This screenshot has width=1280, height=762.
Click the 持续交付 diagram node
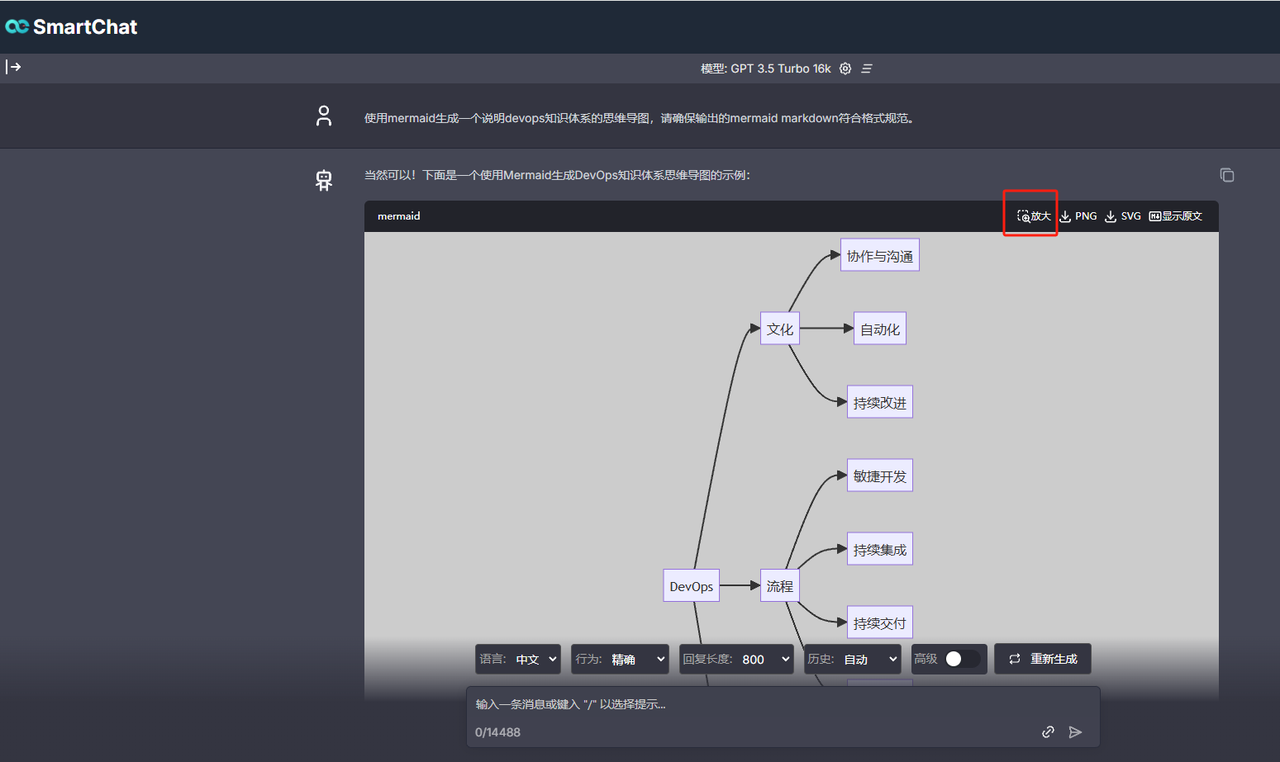880,623
